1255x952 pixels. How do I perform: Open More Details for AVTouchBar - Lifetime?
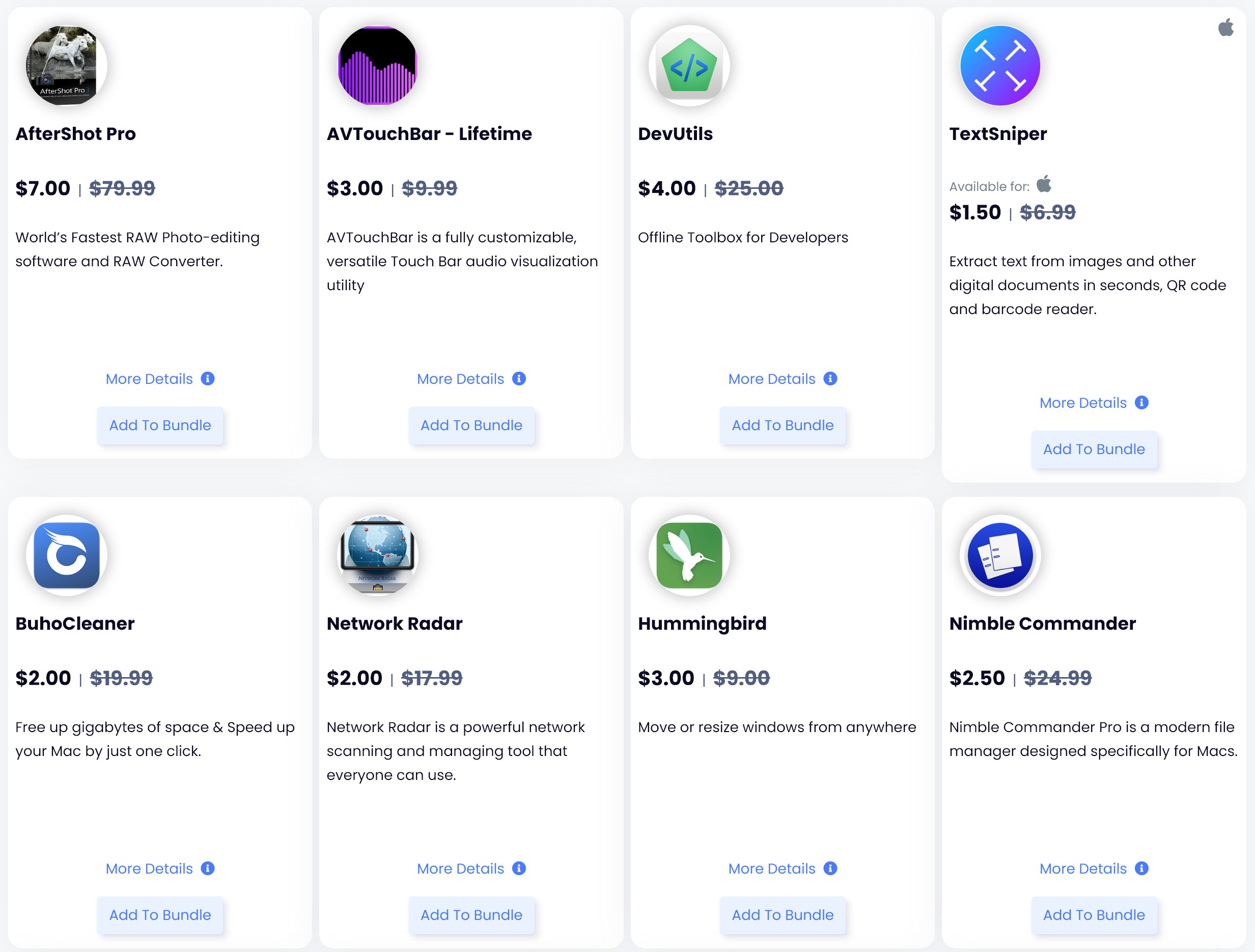click(460, 378)
